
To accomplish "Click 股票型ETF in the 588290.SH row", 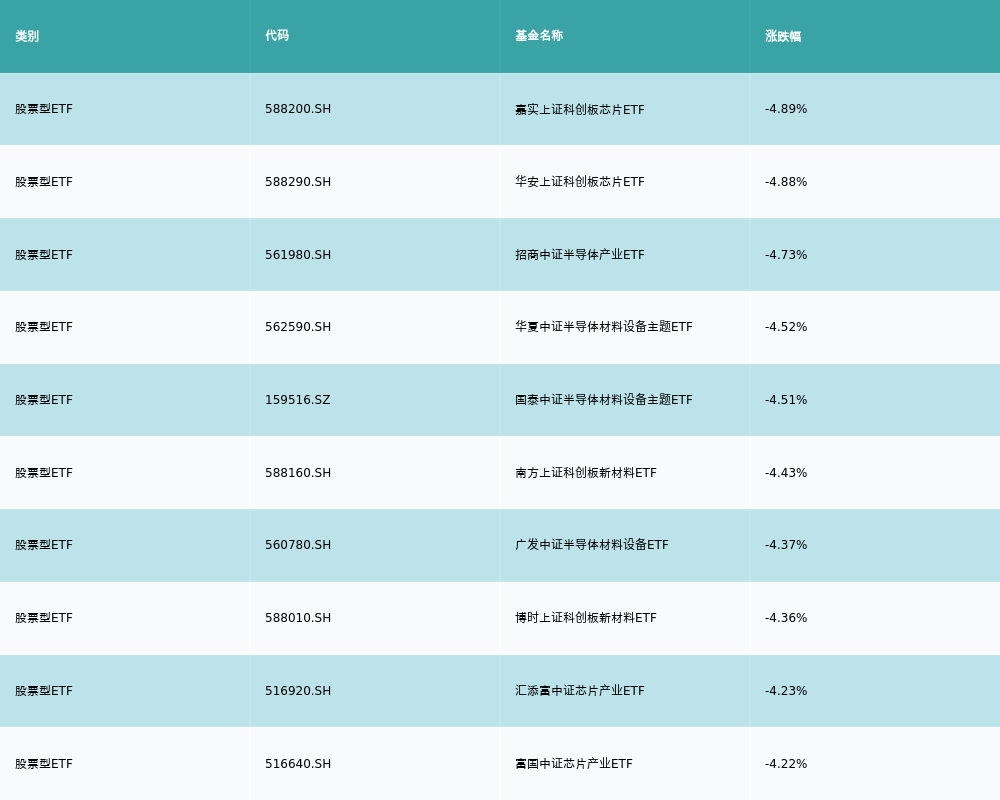I will [44, 182].
